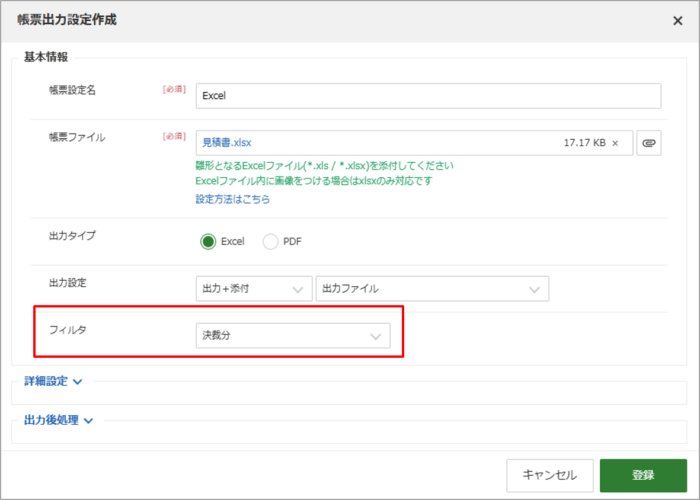Expand the 出力後処理 section
Image resolution: width=700 pixels, height=500 pixels.
click(58, 421)
